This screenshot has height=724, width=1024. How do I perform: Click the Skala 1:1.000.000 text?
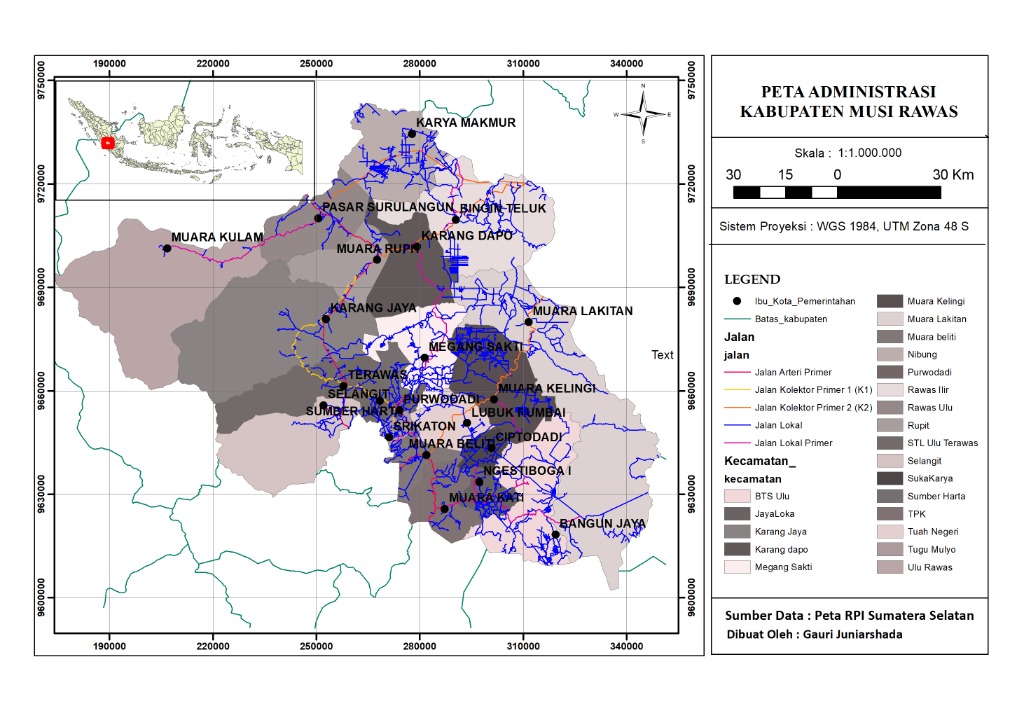click(x=848, y=153)
